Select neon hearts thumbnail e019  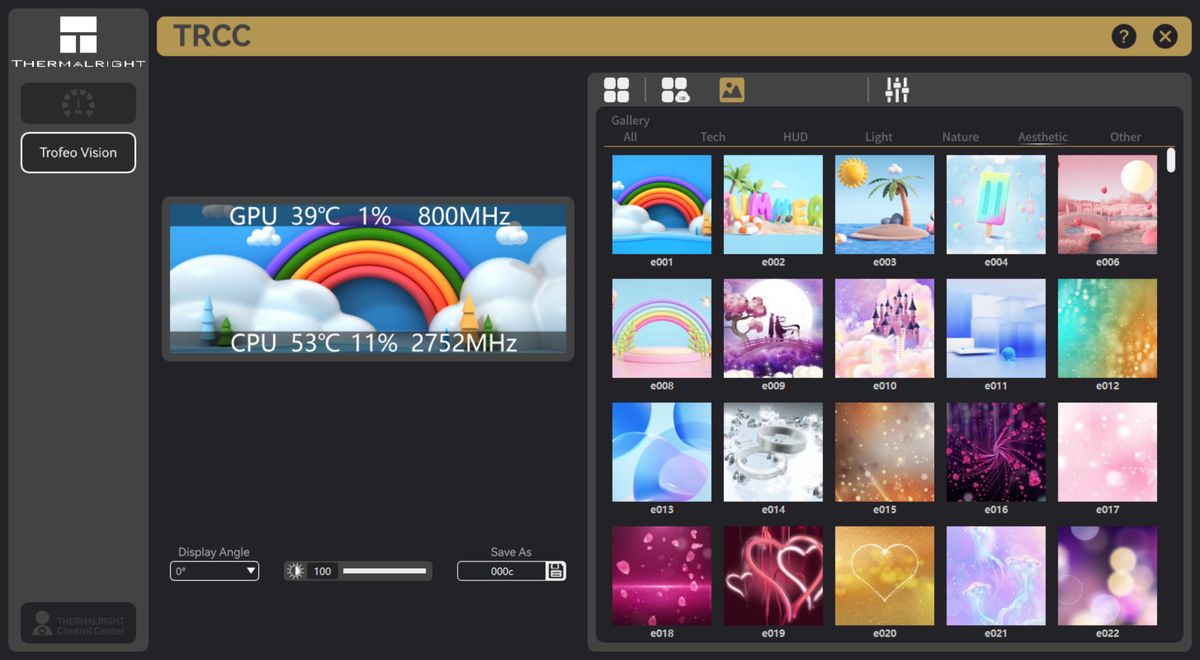773,576
